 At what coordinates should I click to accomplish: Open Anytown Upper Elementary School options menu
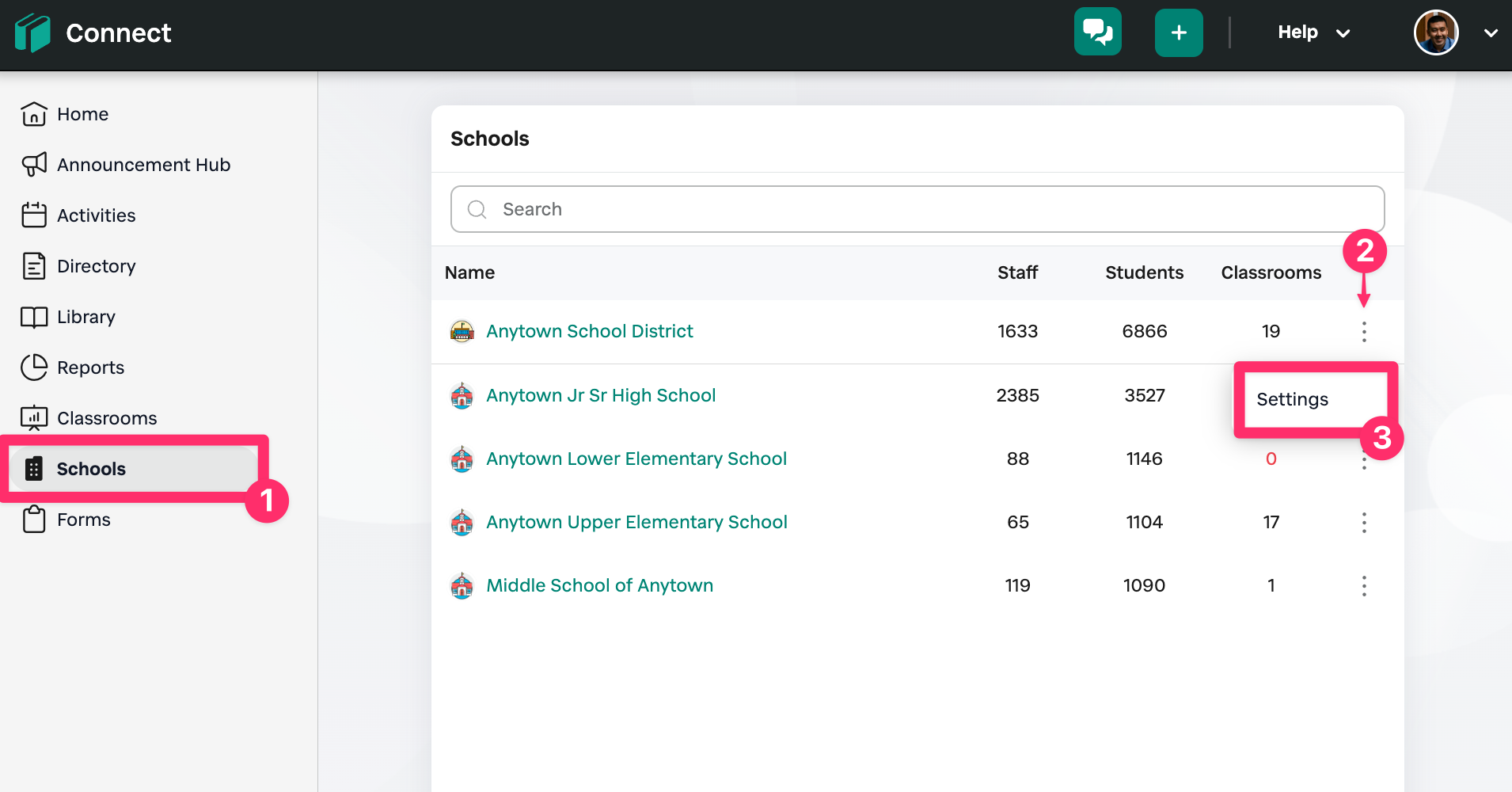(1364, 523)
